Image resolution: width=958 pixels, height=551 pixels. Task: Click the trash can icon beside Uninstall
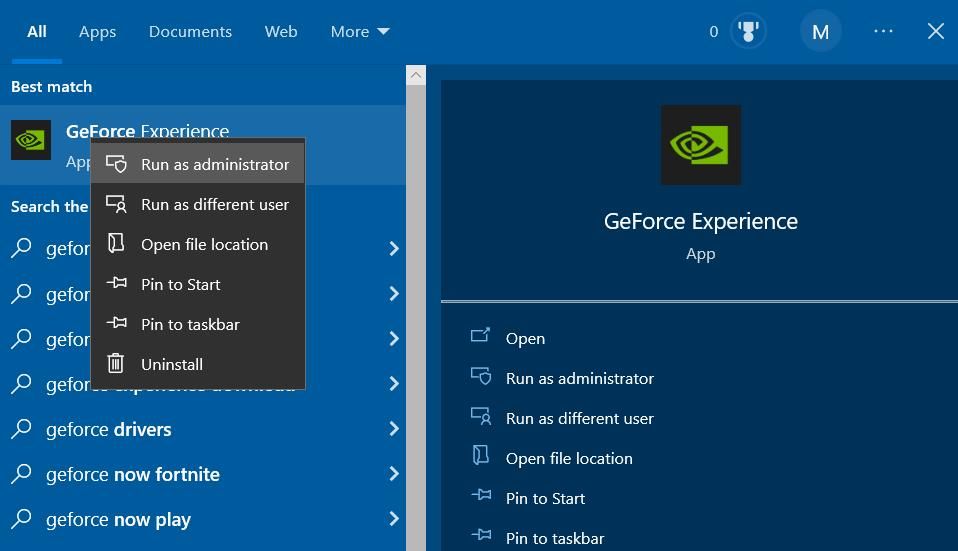point(115,363)
